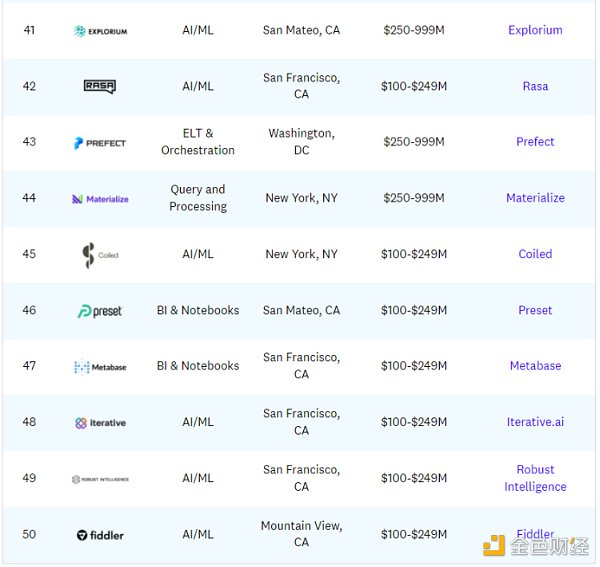Click the Preset company logo
This screenshot has width=600, height=567.
100,311
